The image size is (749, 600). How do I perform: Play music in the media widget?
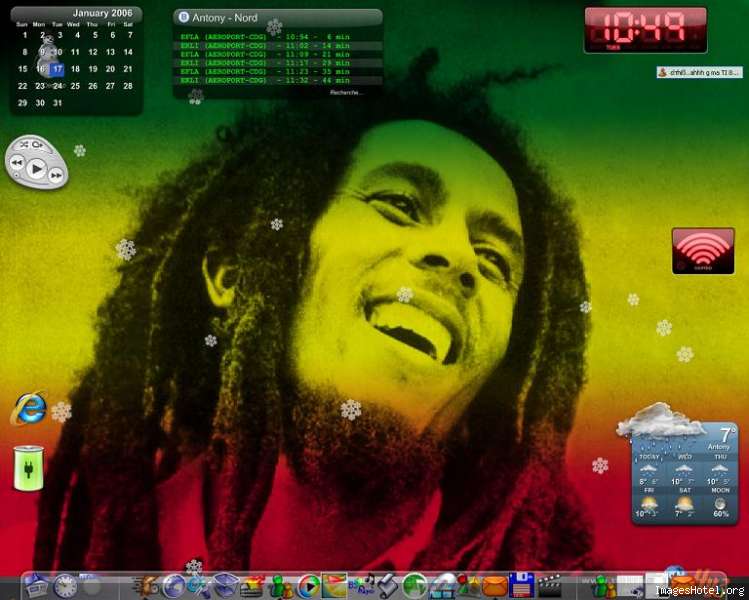coord(36,169)
